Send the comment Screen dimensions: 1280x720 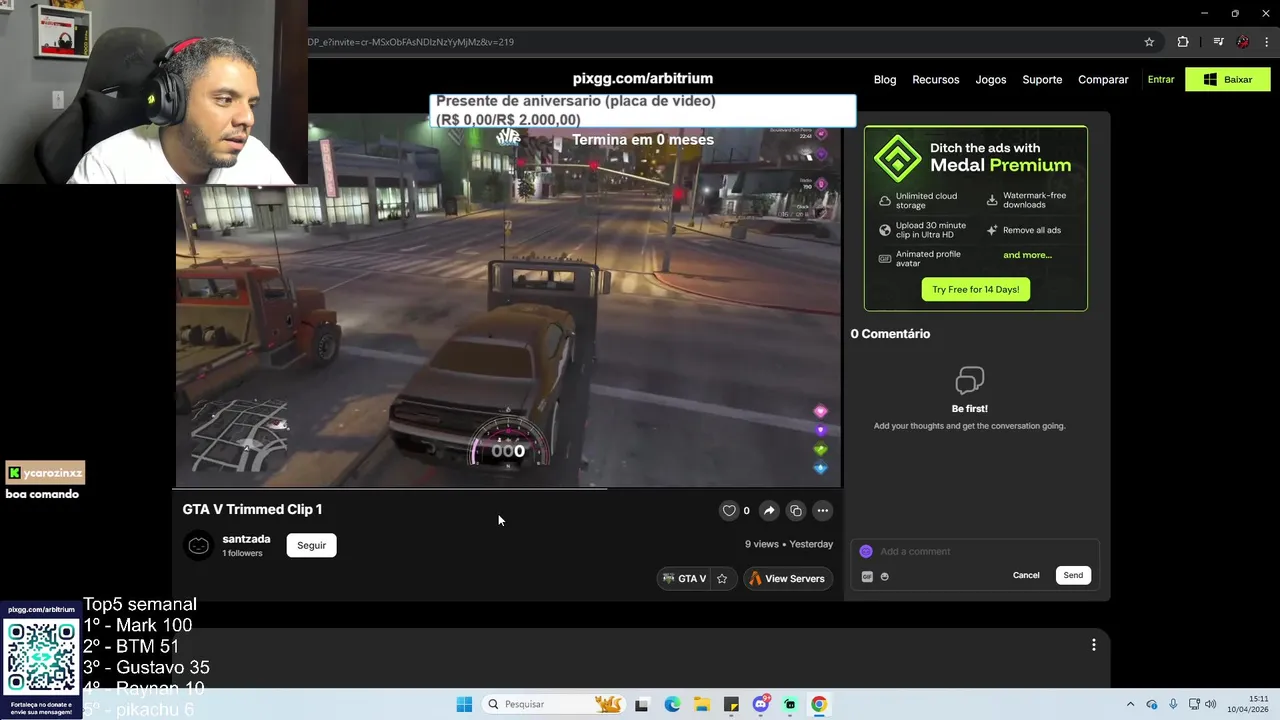pyautogui.click(x=1073, y=575)
